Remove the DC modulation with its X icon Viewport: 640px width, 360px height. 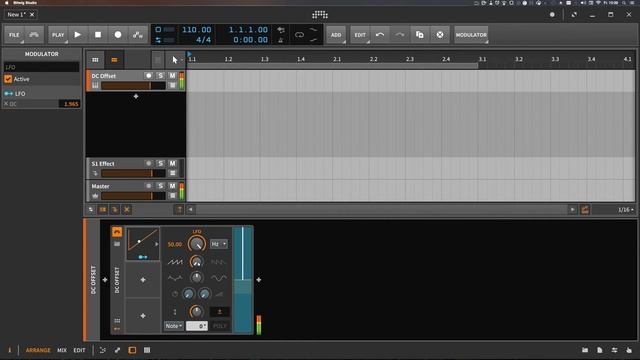[x=6, y=104]
